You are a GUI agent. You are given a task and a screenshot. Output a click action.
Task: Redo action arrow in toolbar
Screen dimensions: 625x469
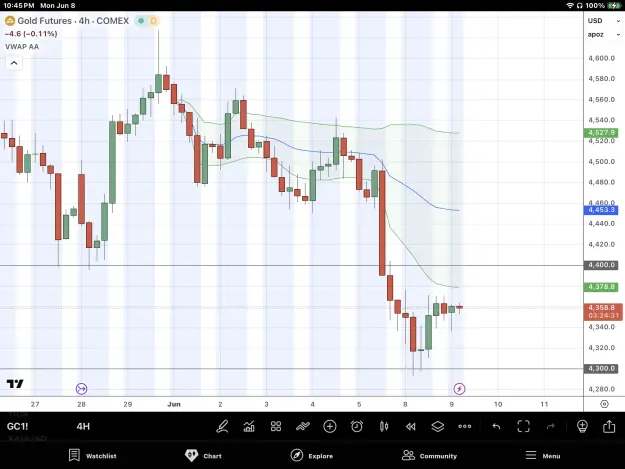pos(550,426)
